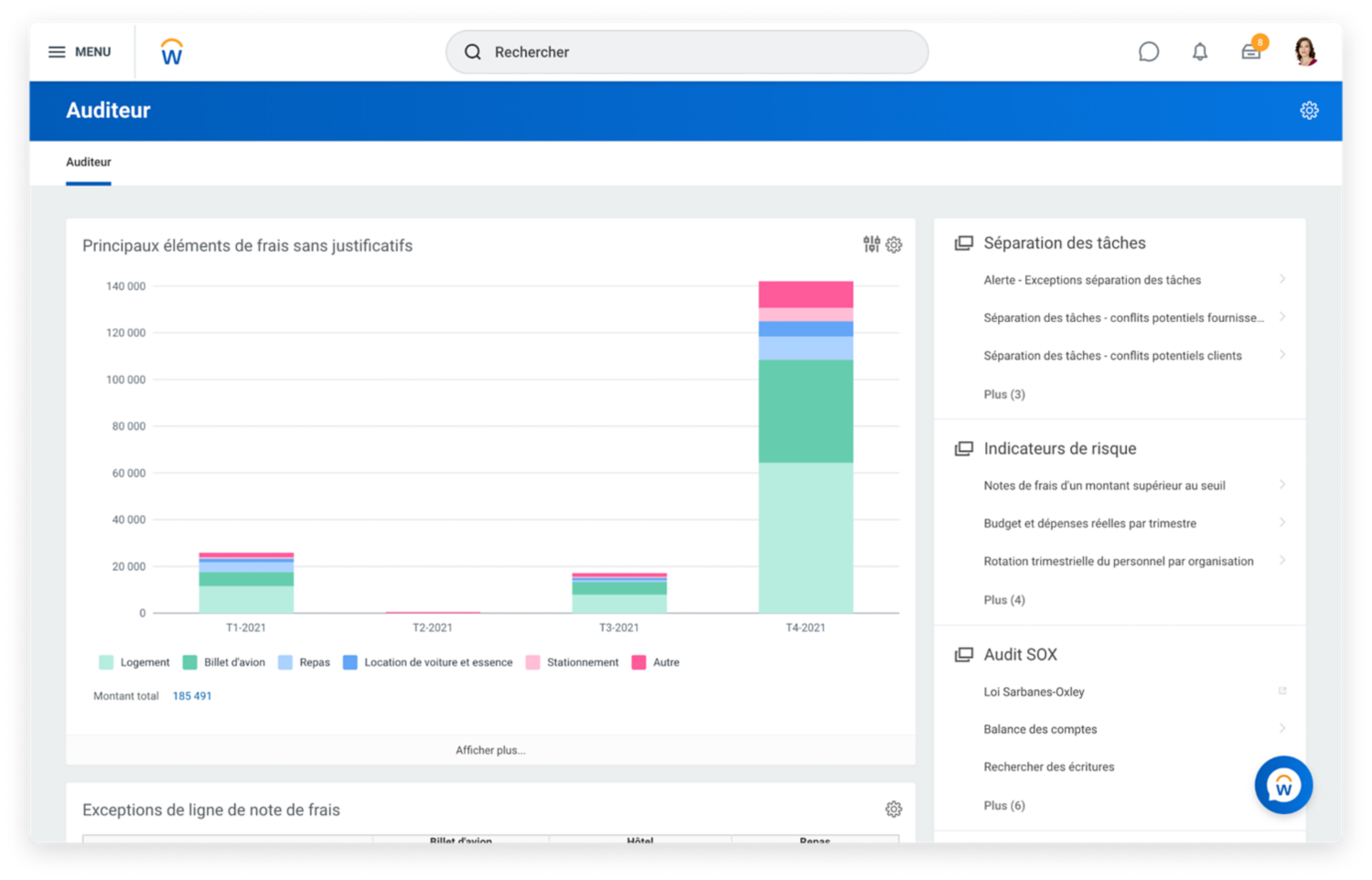Expand chevron beside Notes de frais row
This screenshot has width=1372, height=880.
click(x=1282, y=485)
